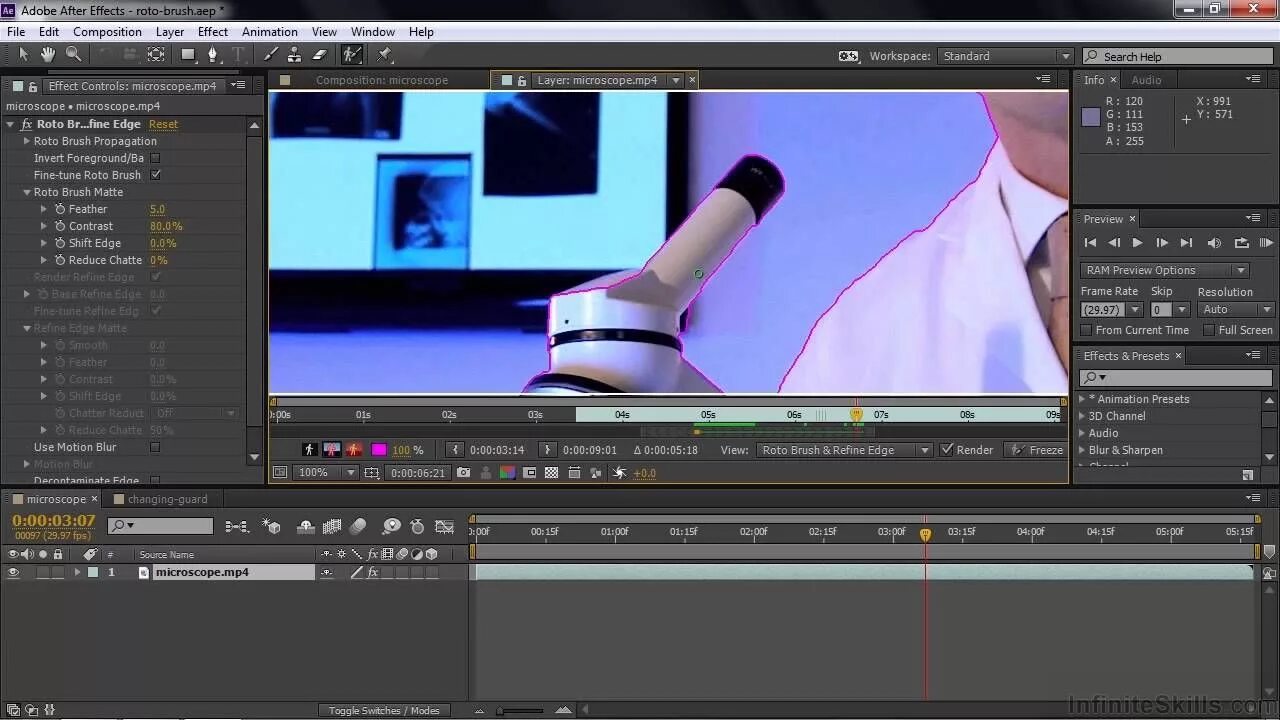Hide the microscope.mp4 layer visibility eye
Screen dimensions: 1280x720
(13, 572)
